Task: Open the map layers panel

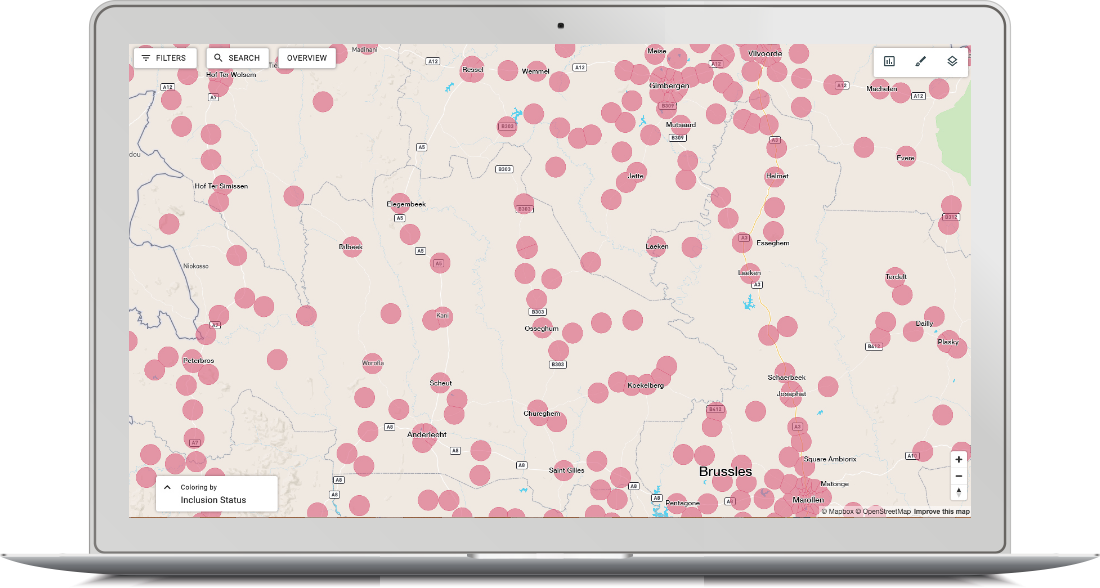Action: point(952,61)
